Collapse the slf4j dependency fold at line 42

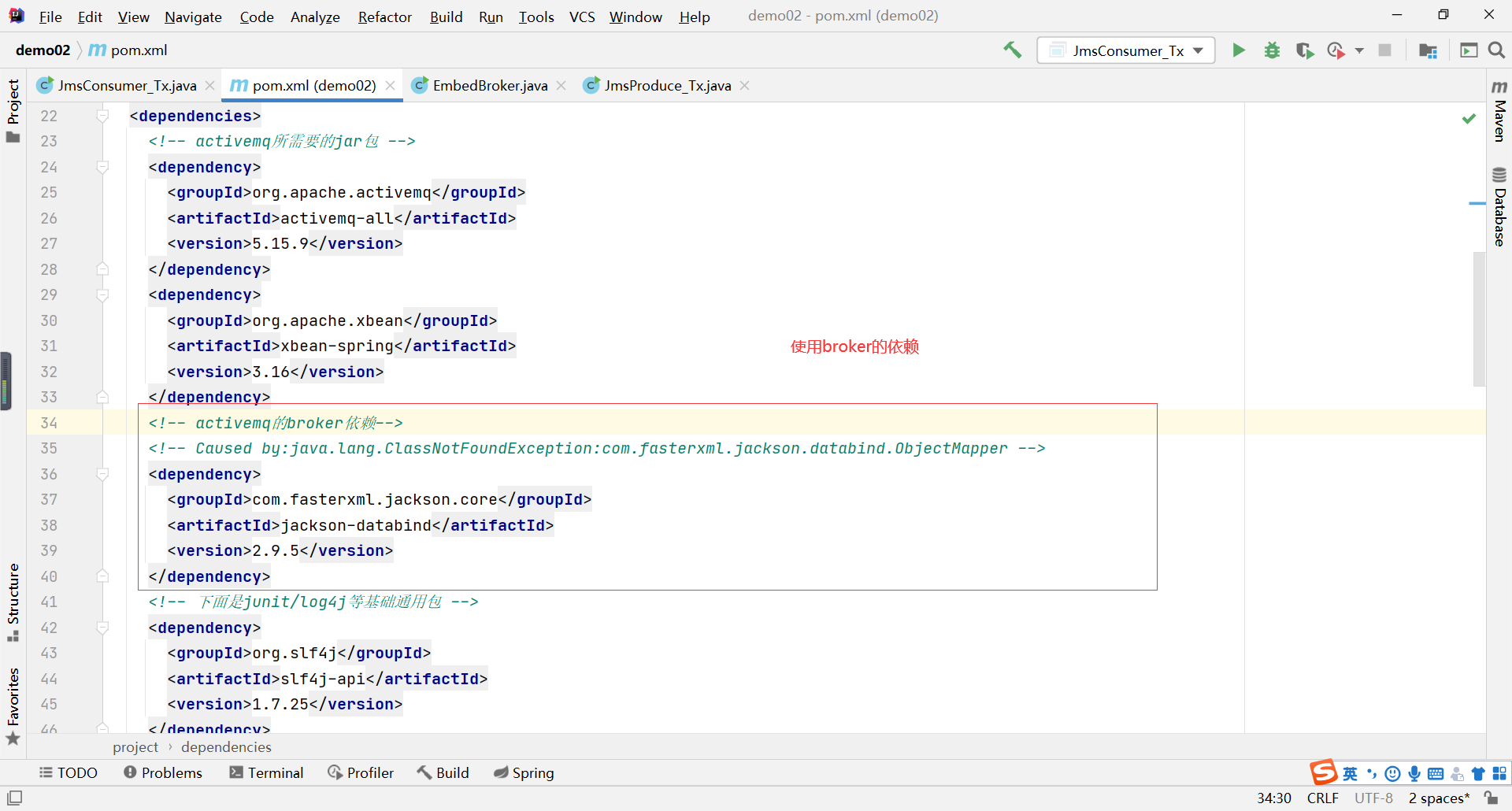[x=102, y=628]
